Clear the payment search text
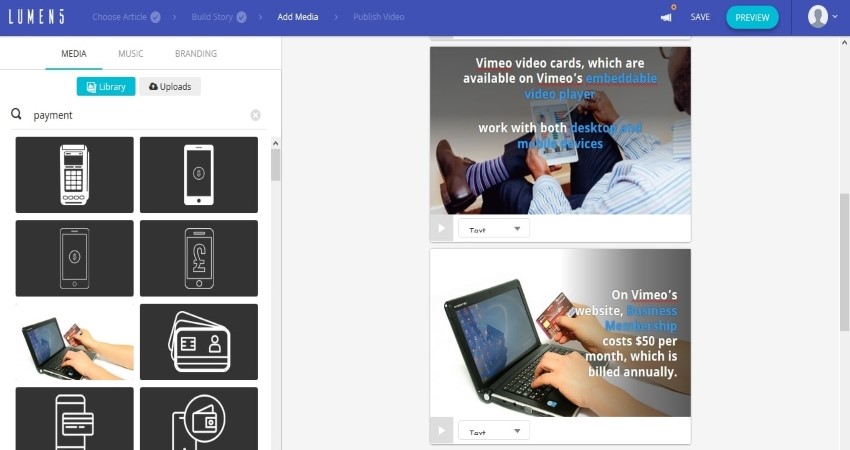Screen dimensions: 850x450 (x=255, y=115)
